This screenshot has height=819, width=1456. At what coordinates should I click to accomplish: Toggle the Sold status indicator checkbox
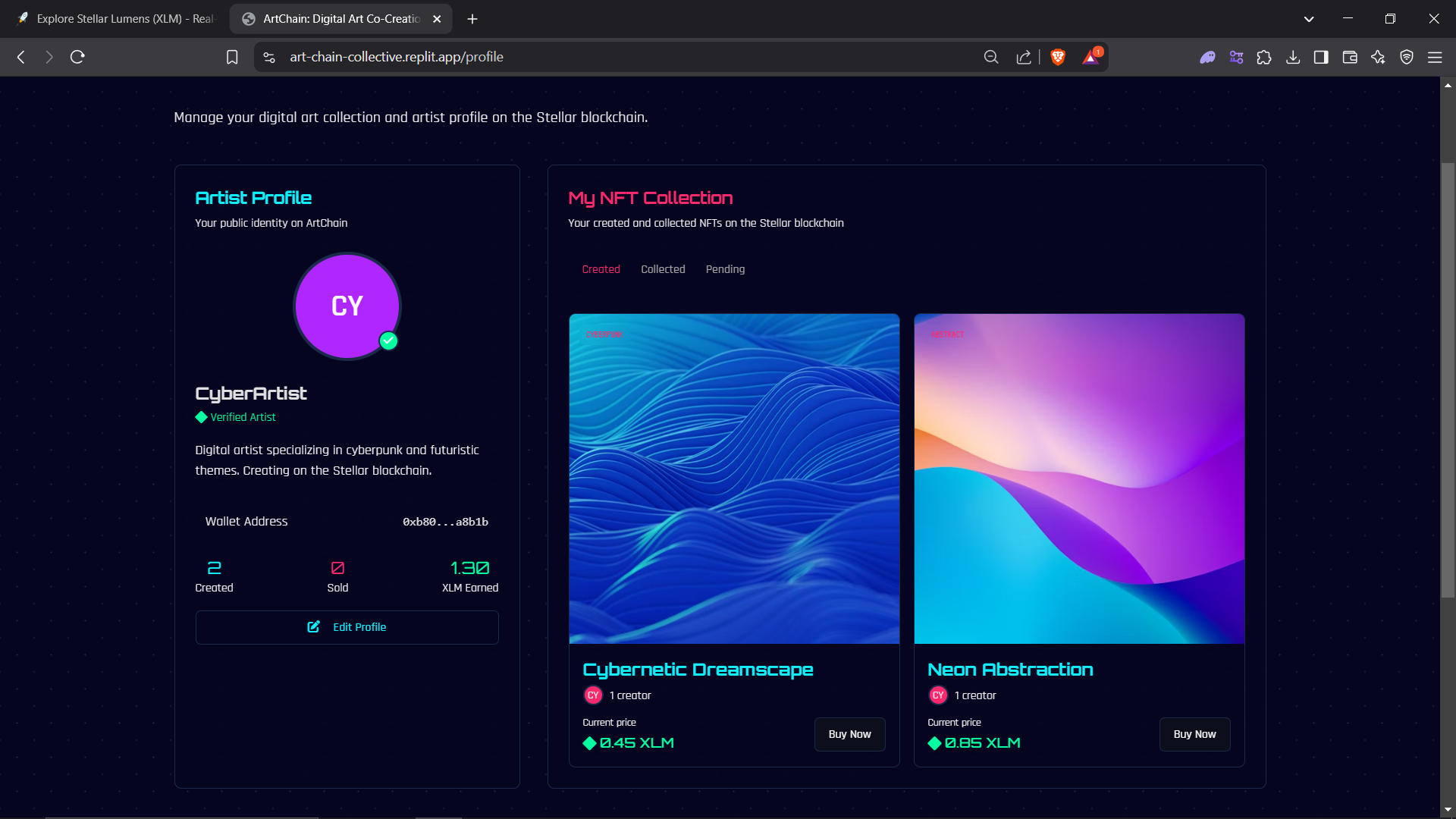(x=337, y=567)
